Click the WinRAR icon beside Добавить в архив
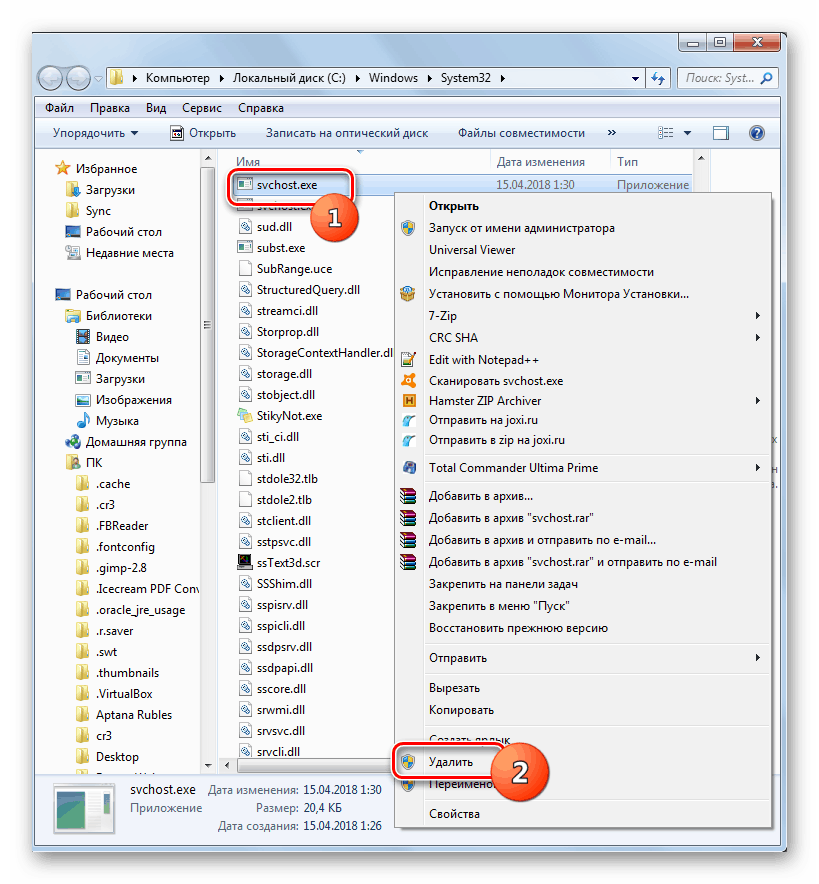 (x=408, y=495)
